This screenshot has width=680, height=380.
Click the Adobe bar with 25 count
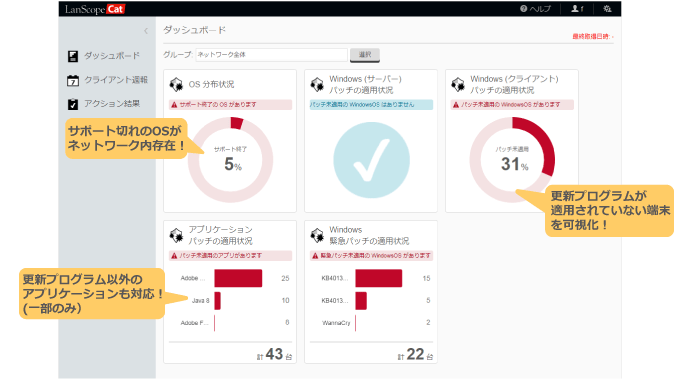pos(238,278)
